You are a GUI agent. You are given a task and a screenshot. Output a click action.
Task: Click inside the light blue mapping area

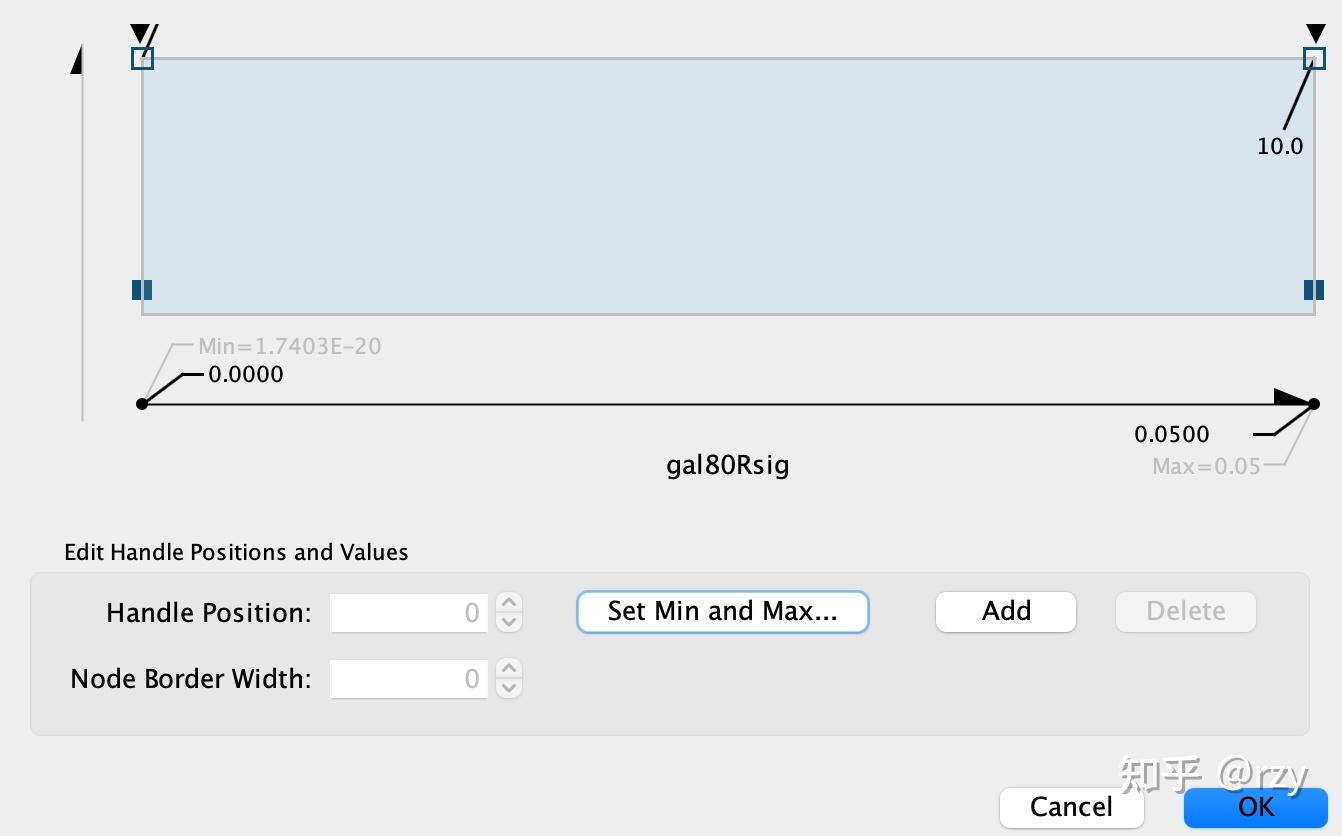pos(728,186)
